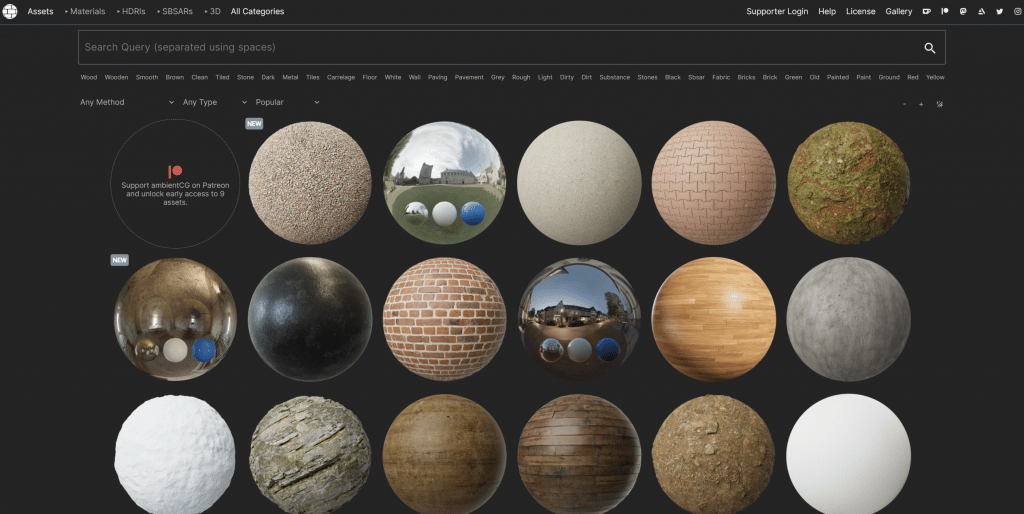Open the red brick wall material thumbnail
Screen dimensions: 1024x514
[445, 319]
